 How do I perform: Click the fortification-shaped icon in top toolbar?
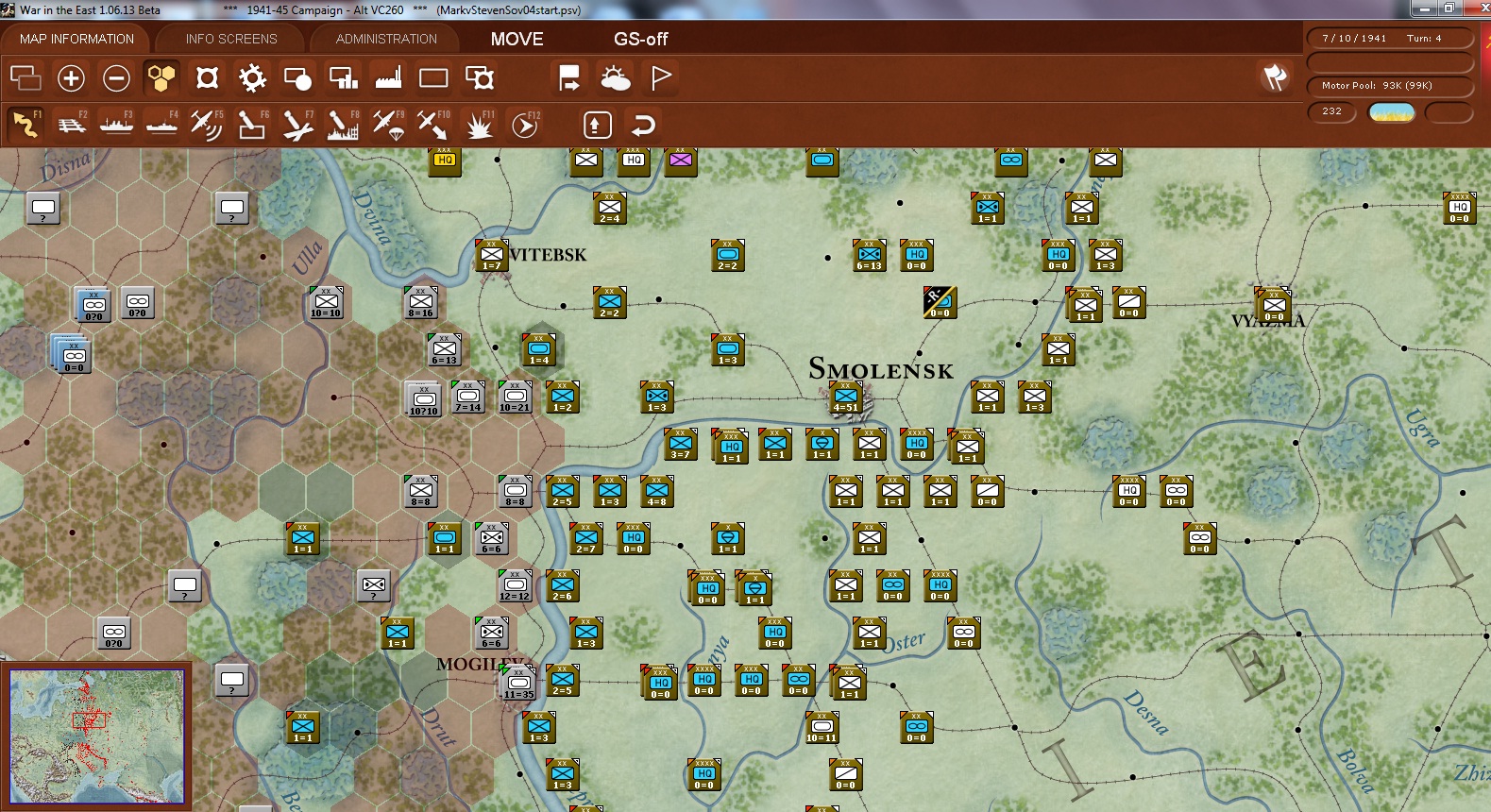pyautogui.click(x=207, y=78)
